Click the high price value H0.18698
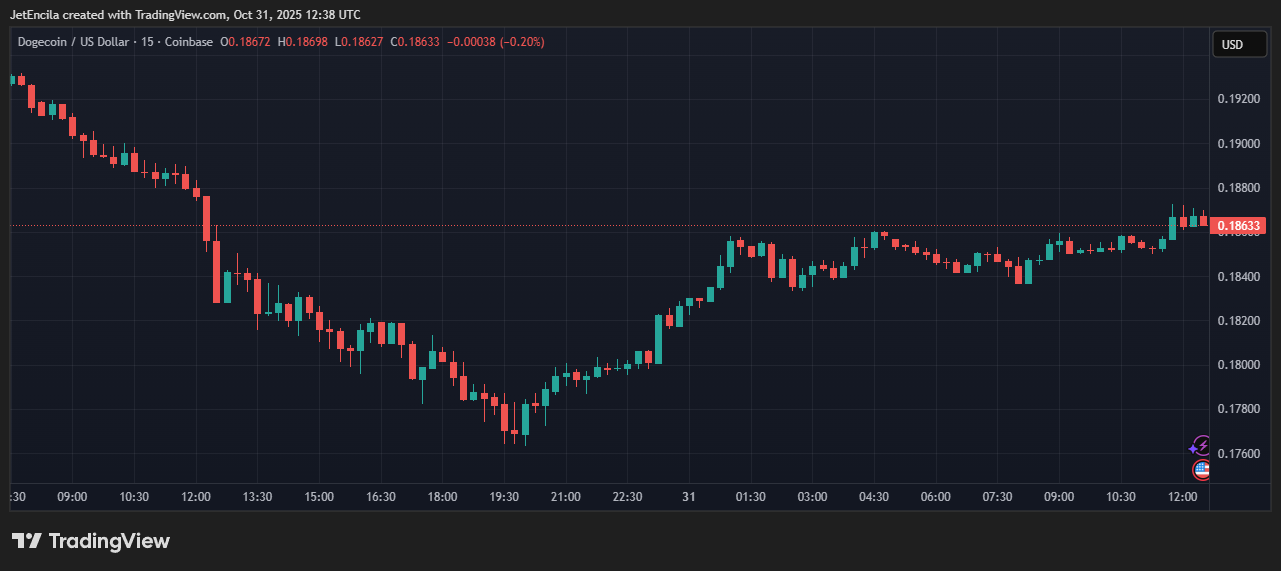Image resolution: width=1281 pixels, height=571 pixels. point(303,42)
